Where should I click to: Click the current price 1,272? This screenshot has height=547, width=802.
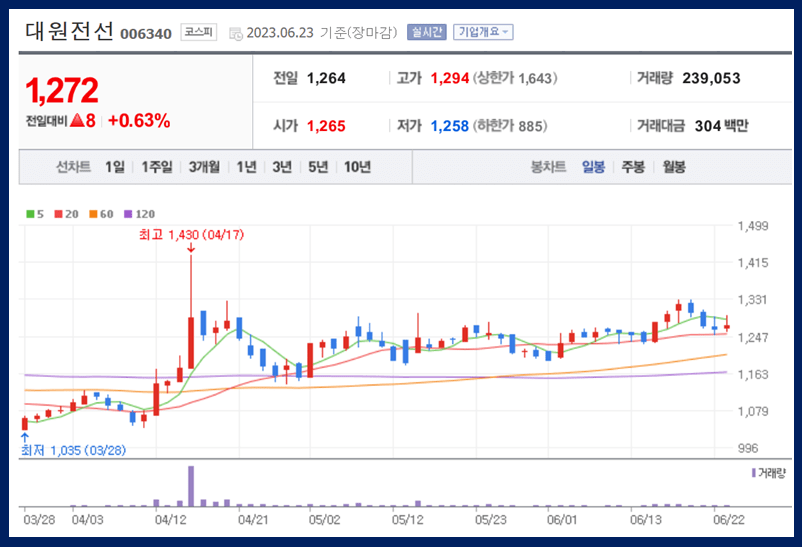click(x=62, y=91)
